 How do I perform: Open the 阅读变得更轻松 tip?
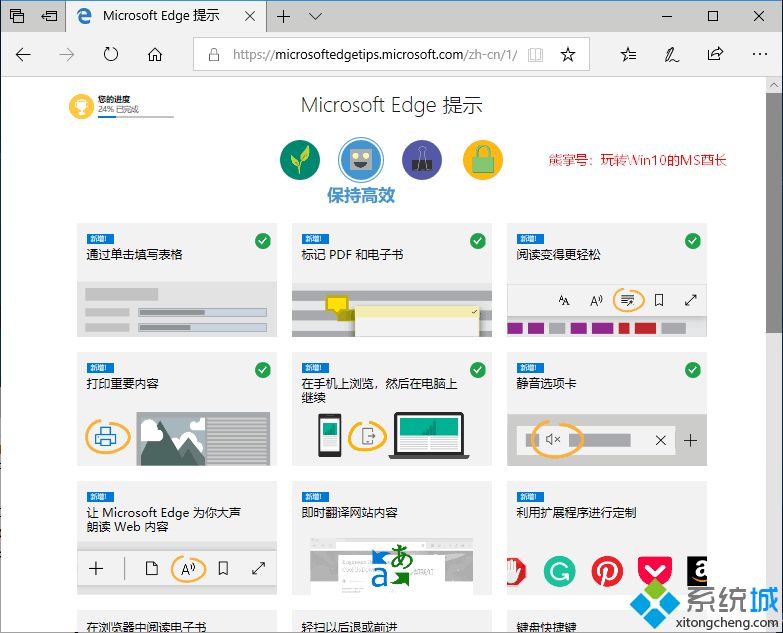coord(607,280)
